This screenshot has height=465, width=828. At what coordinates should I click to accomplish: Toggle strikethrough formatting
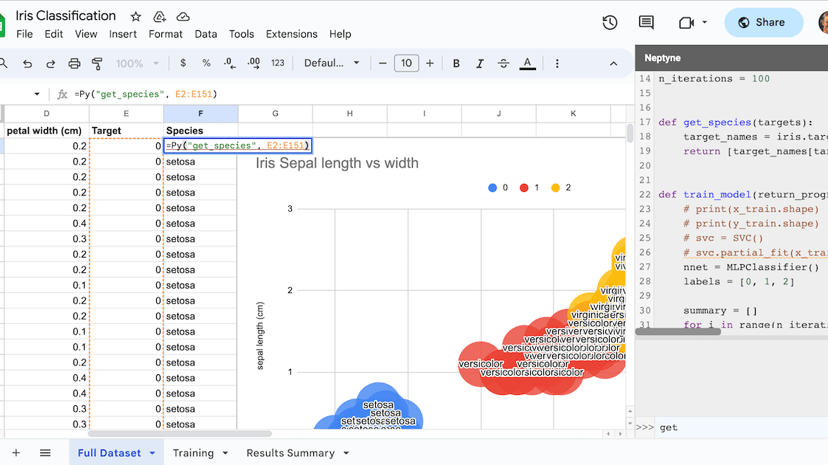pyautogui.click(x=503, y=63)
